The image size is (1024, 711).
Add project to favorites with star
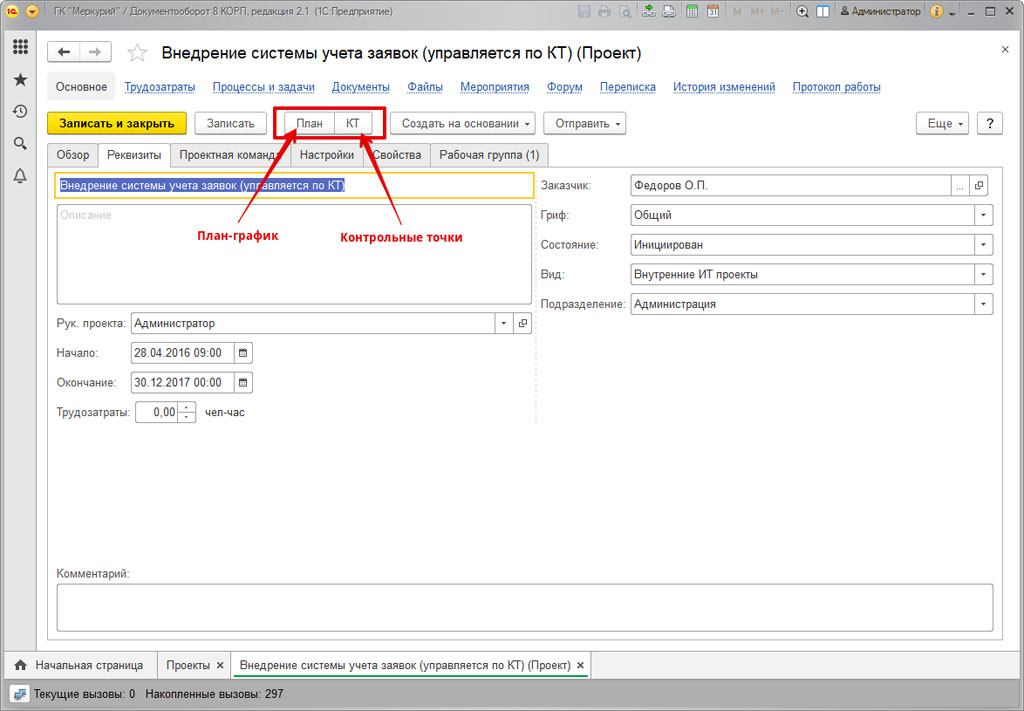[137, 53]
